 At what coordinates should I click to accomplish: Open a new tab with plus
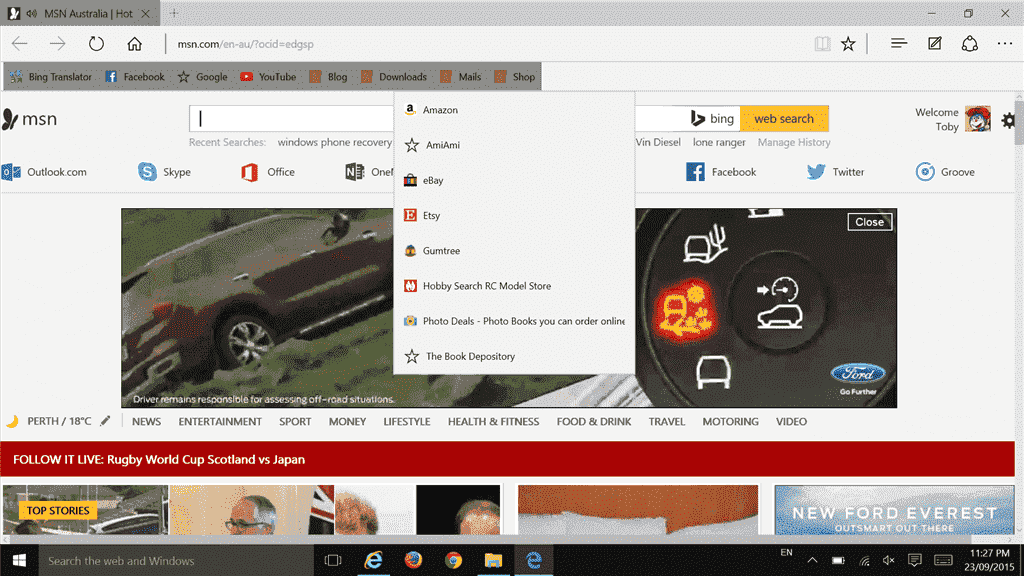tap(174, 13)
